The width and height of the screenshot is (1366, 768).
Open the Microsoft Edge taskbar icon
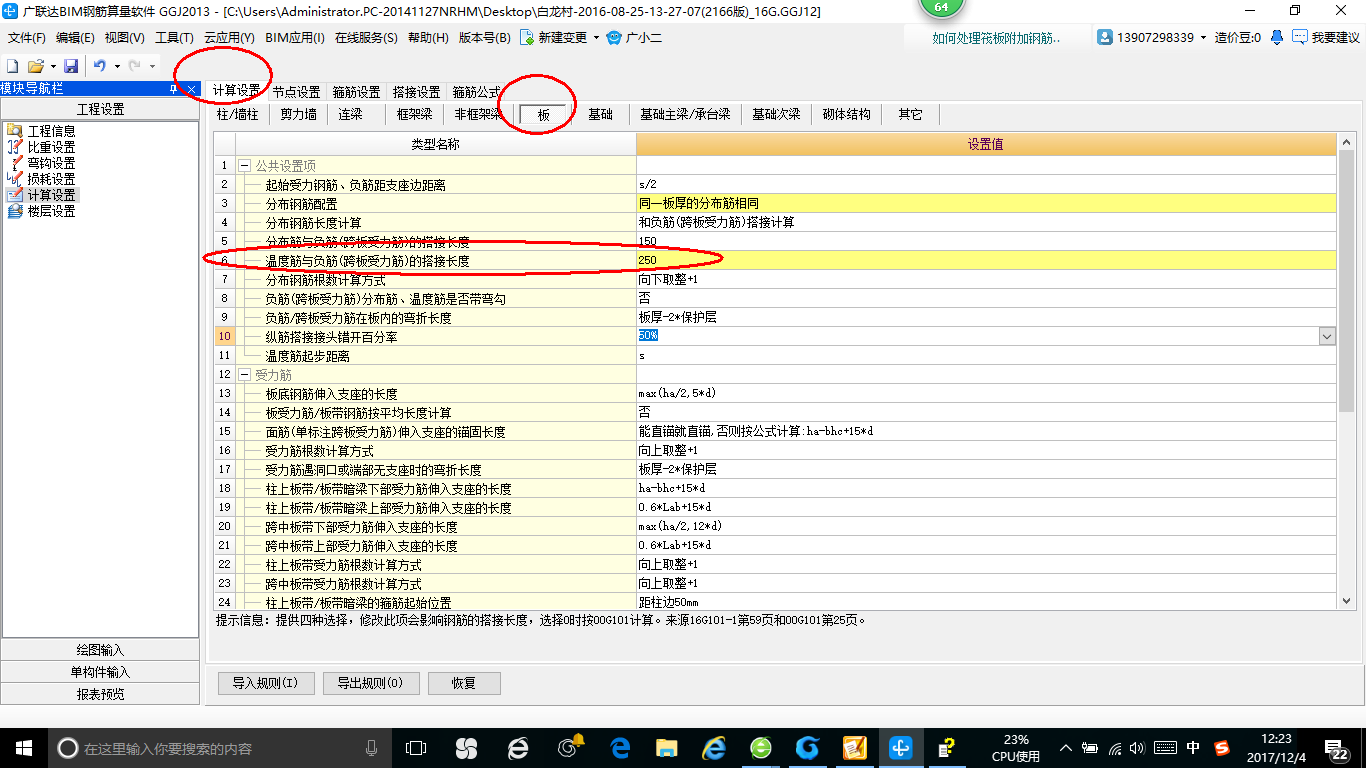[620, 748]
